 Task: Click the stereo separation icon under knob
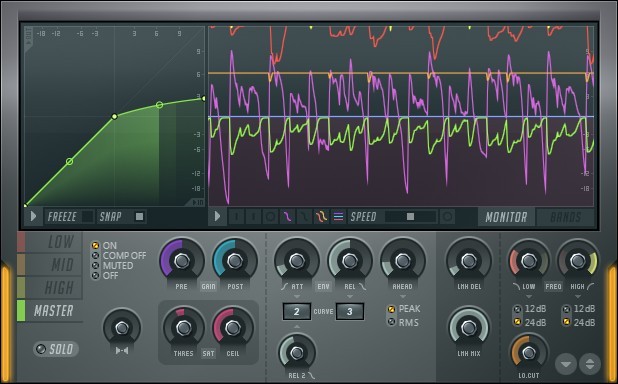point(122,350)
